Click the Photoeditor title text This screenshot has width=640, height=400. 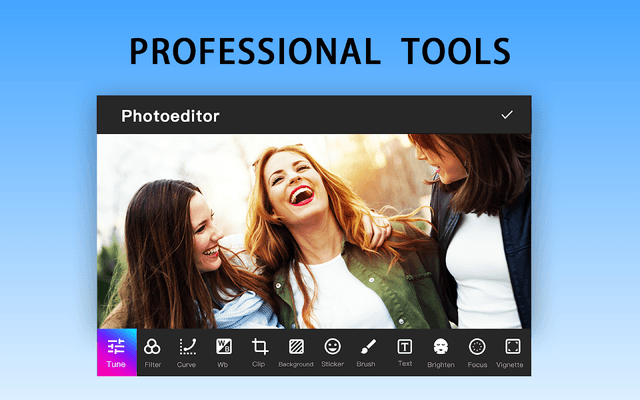coord(170,116)
